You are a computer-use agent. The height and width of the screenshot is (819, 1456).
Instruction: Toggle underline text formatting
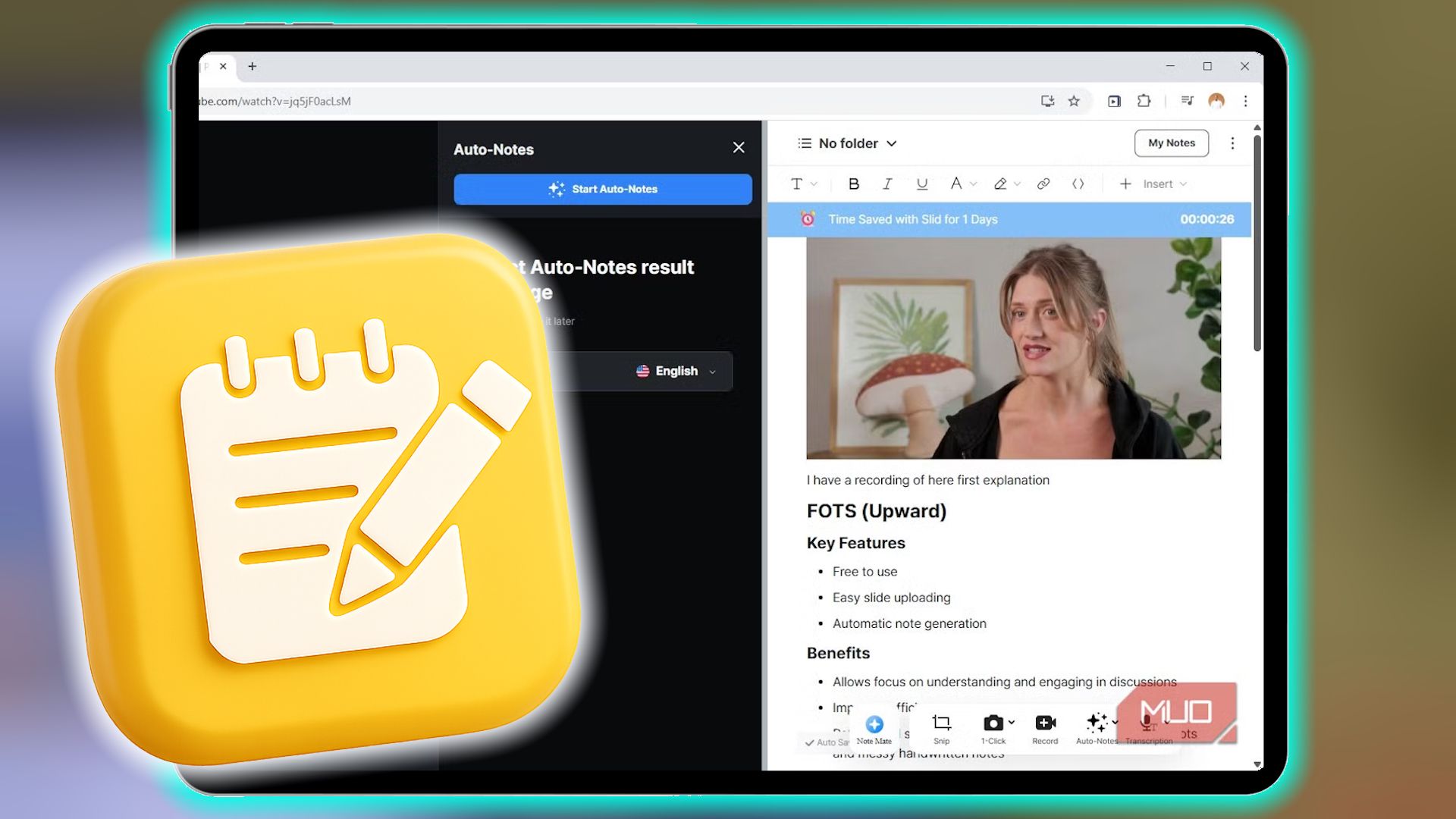[921, 184]
